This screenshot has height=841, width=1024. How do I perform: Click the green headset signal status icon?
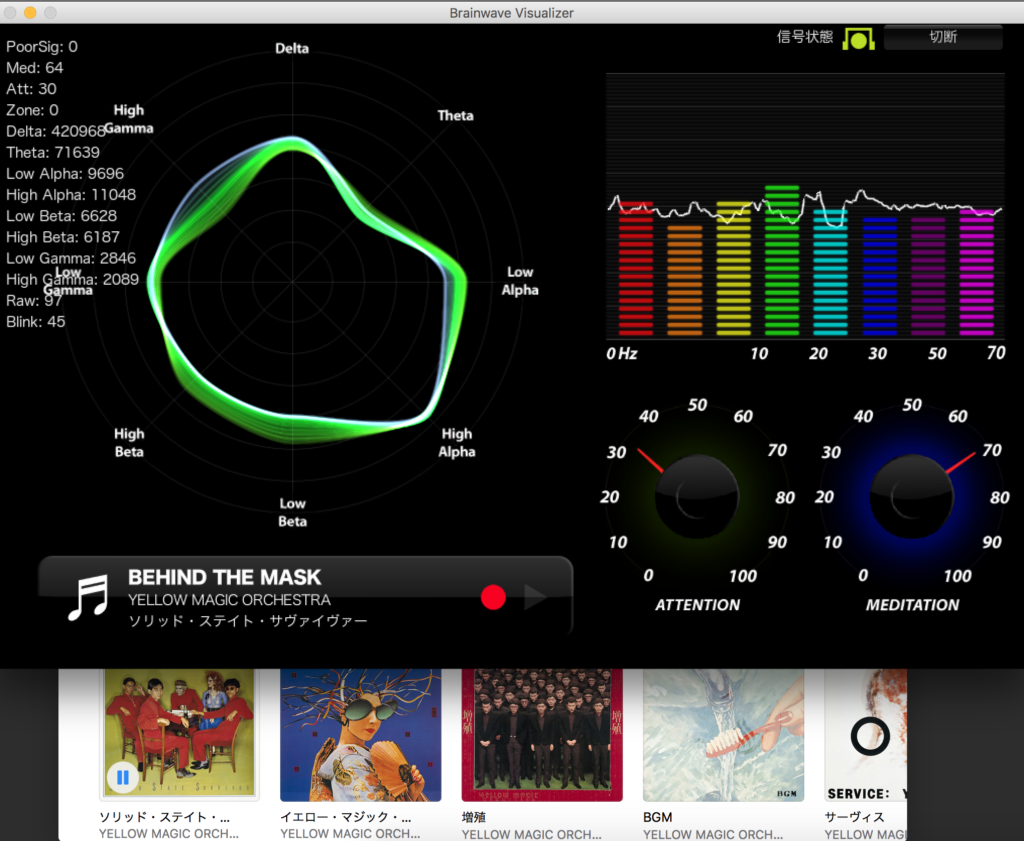(858, 39)
